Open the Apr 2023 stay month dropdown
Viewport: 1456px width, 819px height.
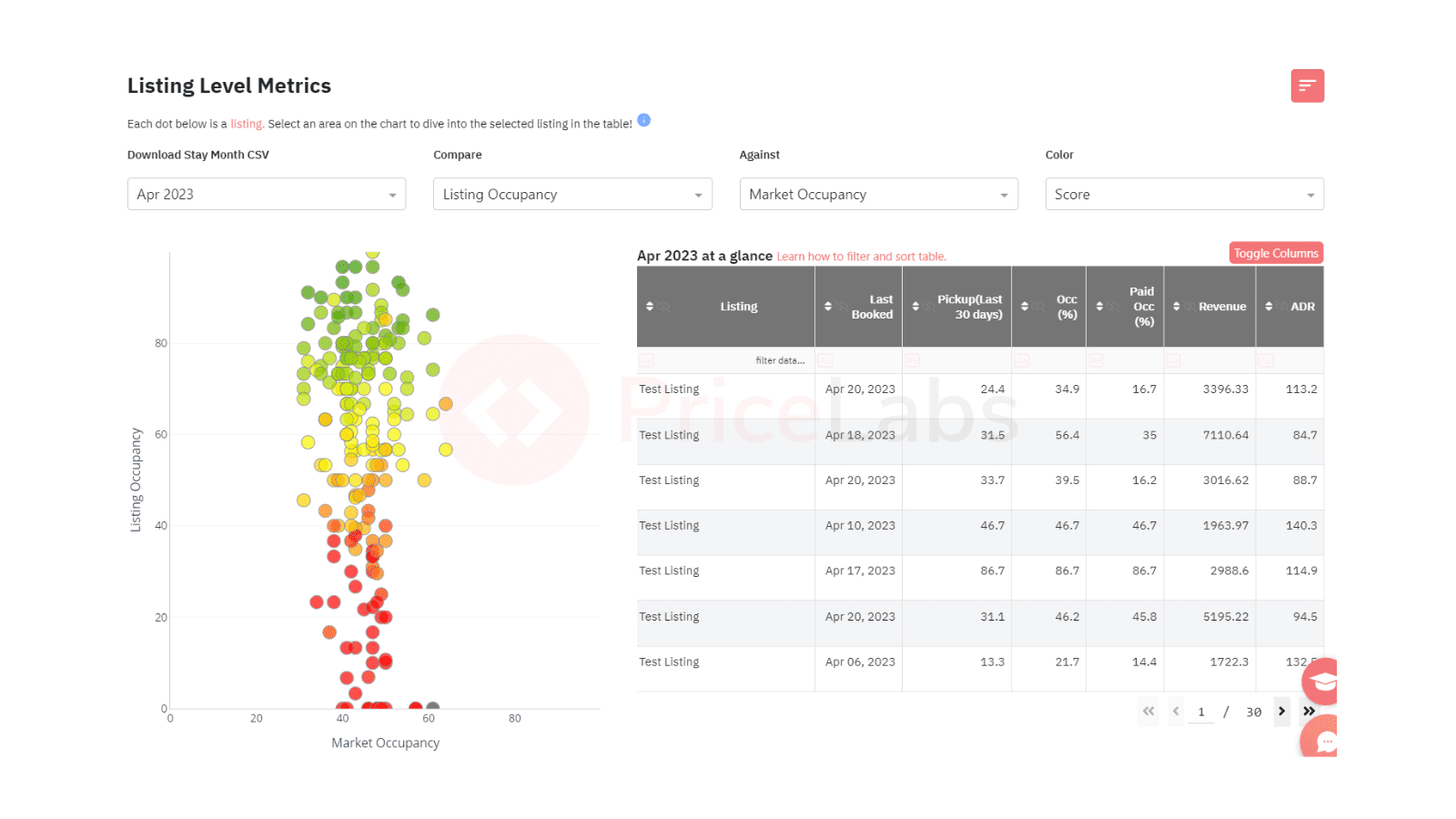coord(267,194)
